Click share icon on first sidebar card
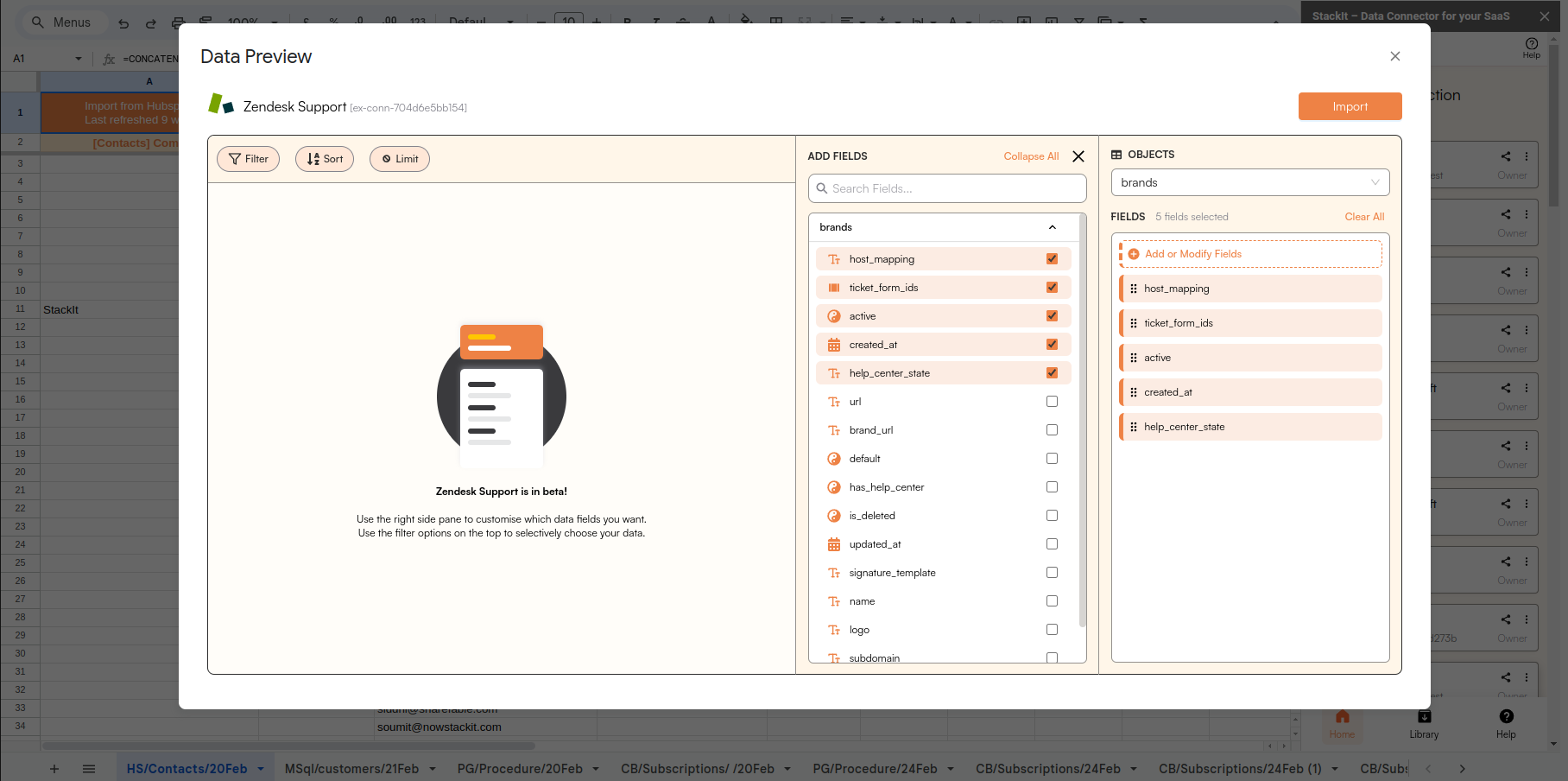The image size is (1568, 781). 1506,156
